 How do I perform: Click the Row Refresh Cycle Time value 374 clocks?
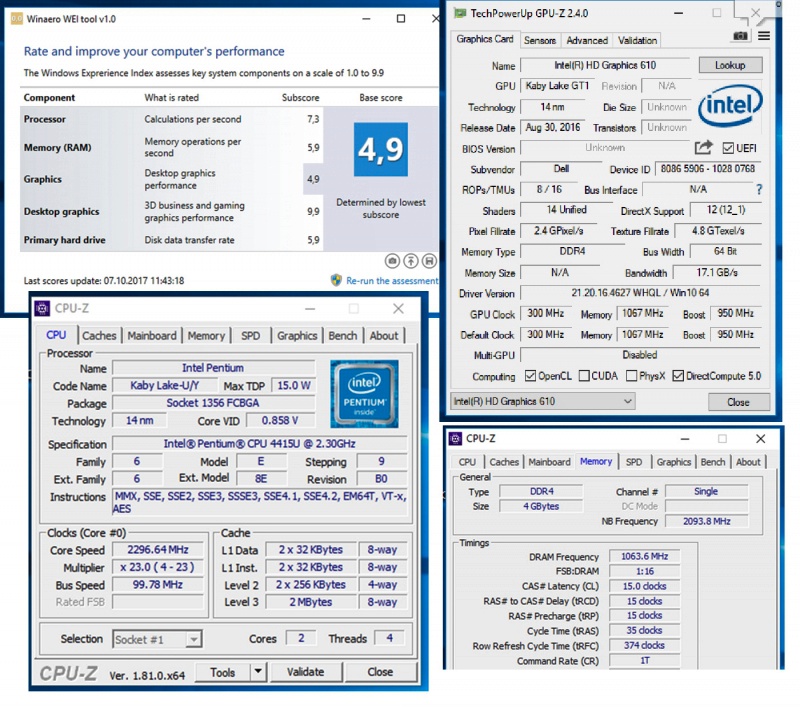644,646
